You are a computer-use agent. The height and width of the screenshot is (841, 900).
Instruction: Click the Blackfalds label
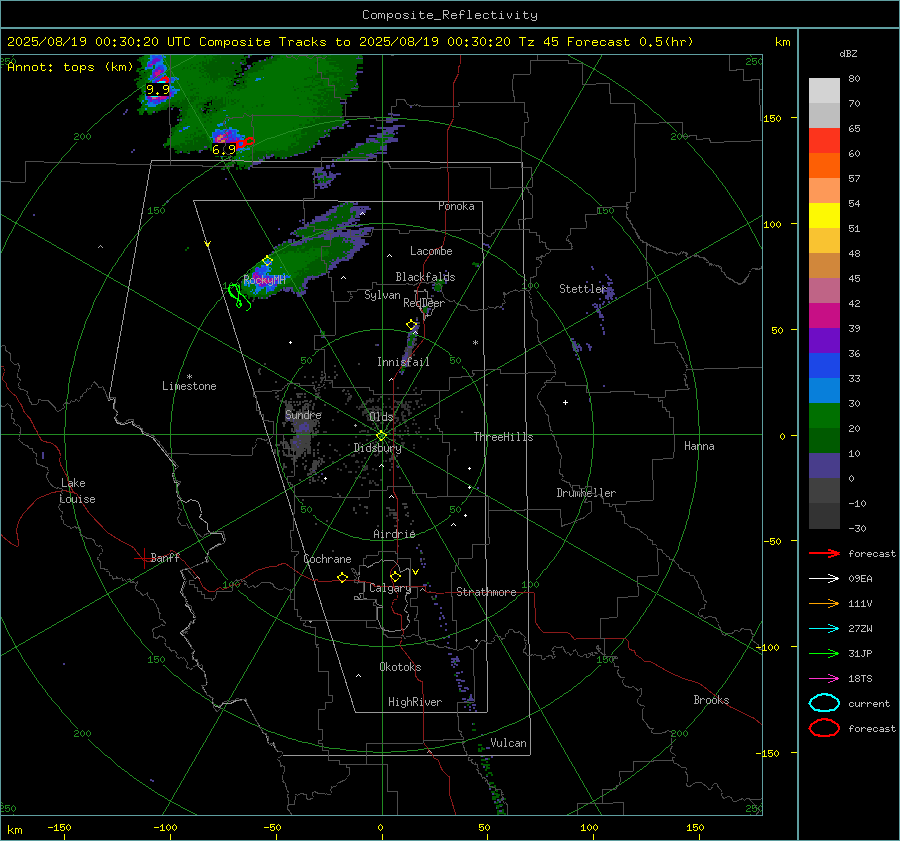(425, 277)
